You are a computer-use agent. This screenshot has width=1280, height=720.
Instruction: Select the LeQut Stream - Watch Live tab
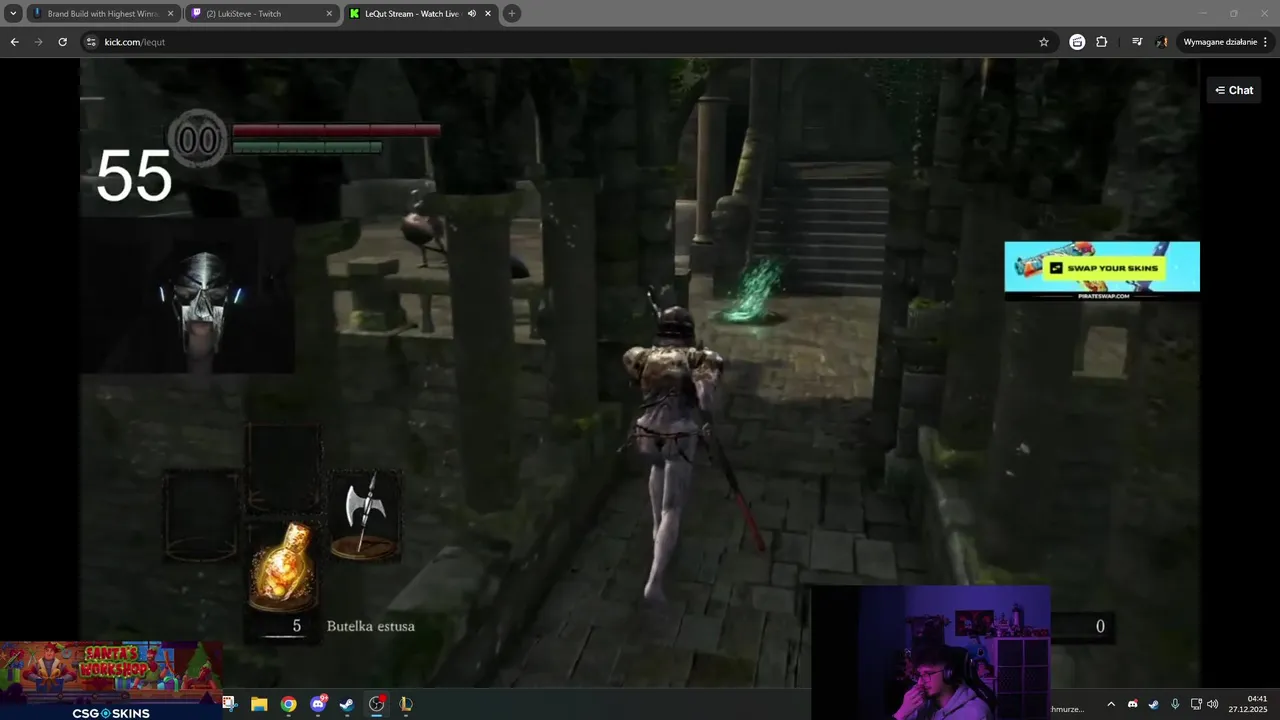(x=421, y=14)
